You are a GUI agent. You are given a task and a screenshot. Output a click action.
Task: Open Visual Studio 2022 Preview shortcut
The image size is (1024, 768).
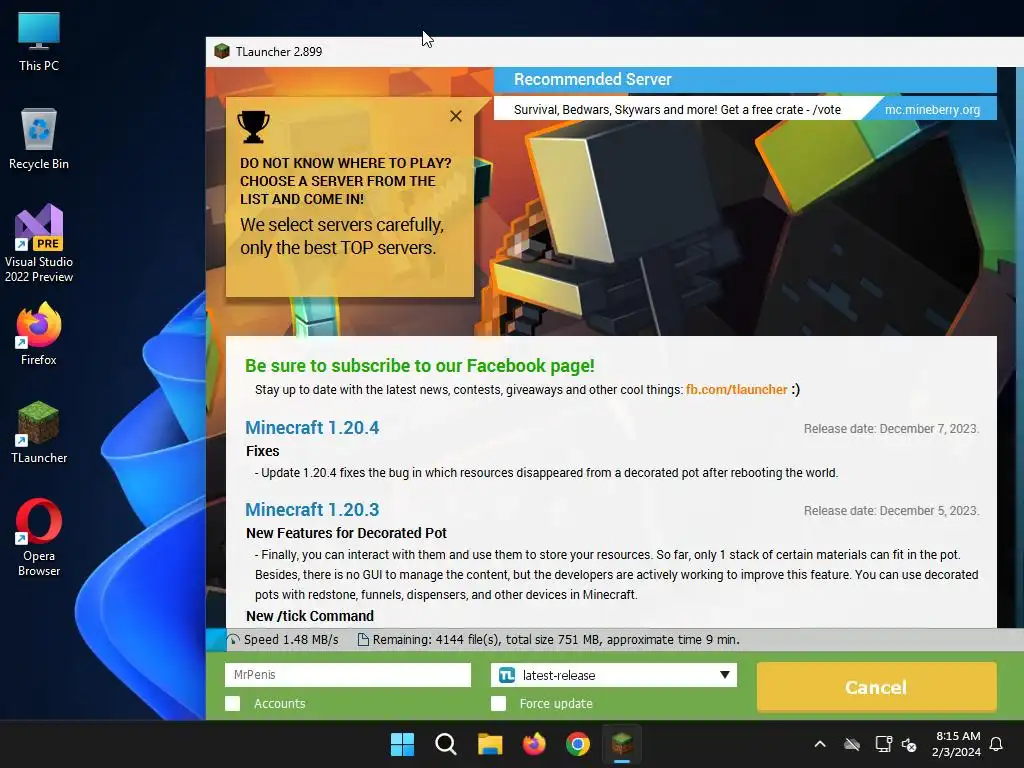click(39, 243)
